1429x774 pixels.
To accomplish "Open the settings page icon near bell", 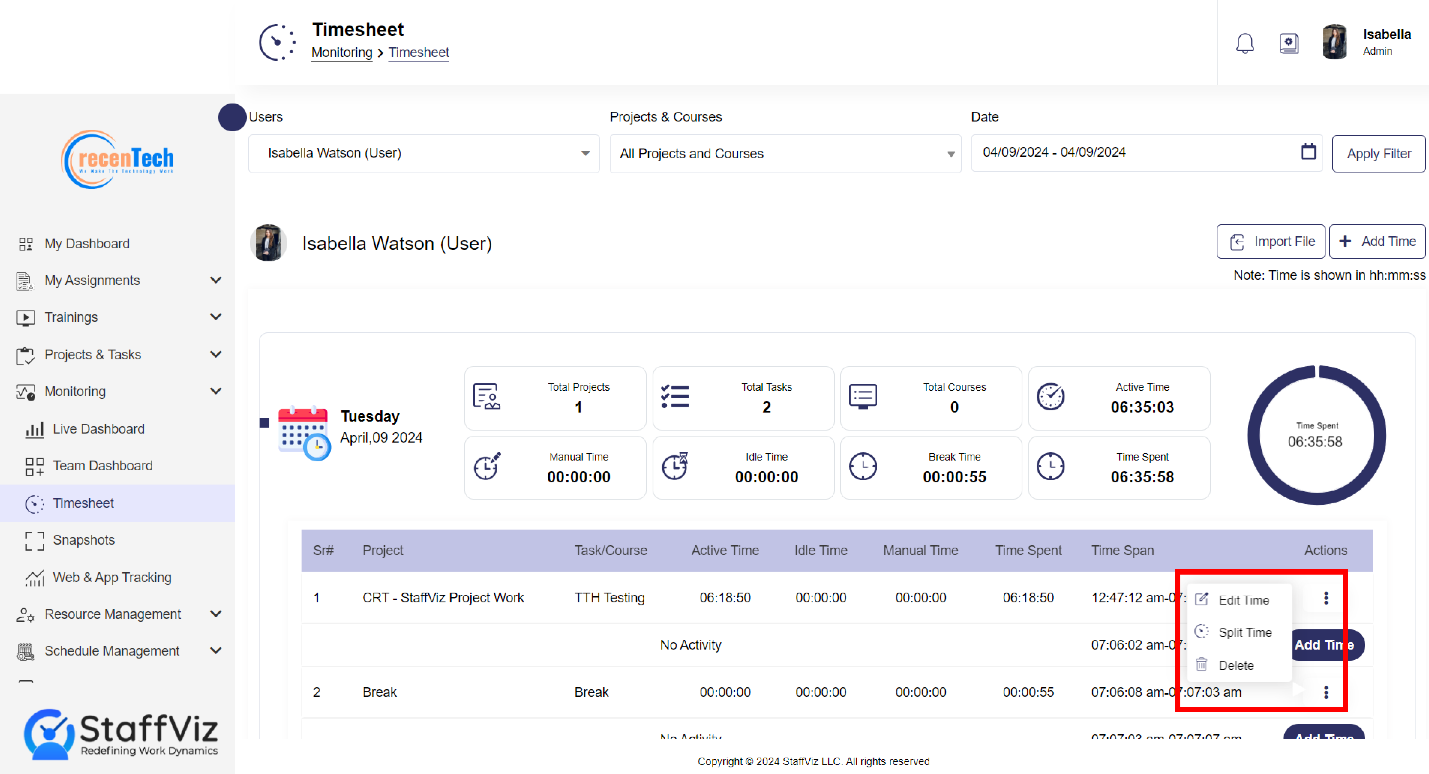I will [1289, 44].
